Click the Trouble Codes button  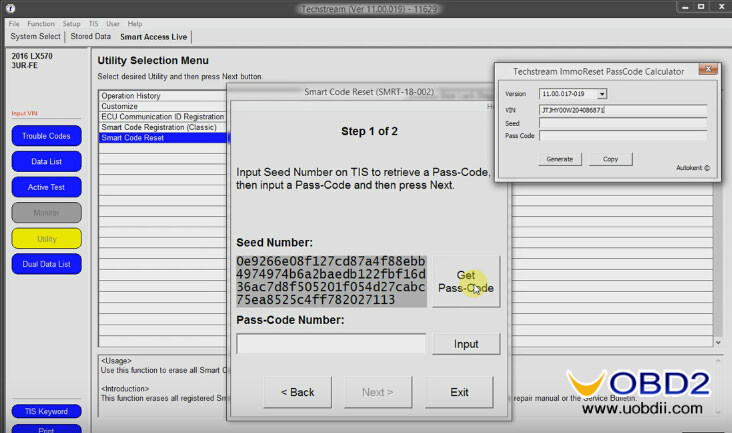coord(47,136)
